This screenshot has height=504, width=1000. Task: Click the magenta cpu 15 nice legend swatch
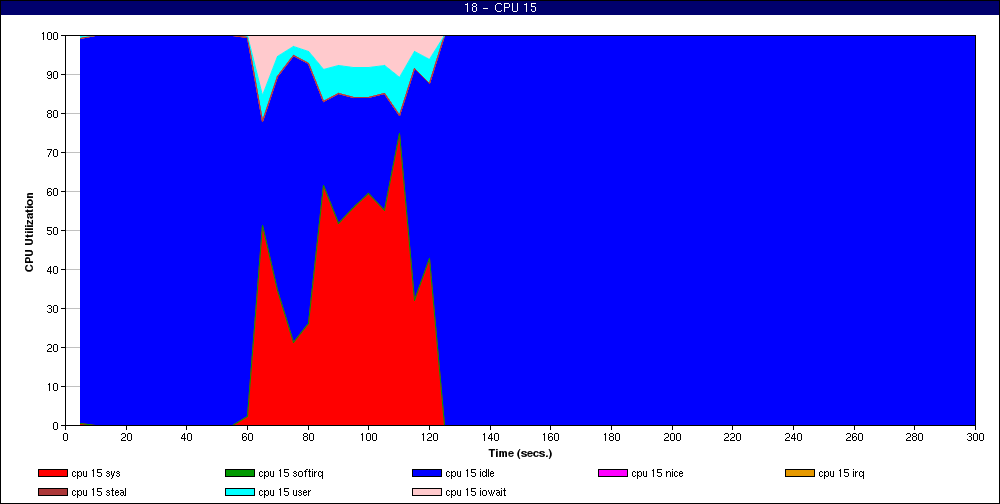[x=613, y=473]
